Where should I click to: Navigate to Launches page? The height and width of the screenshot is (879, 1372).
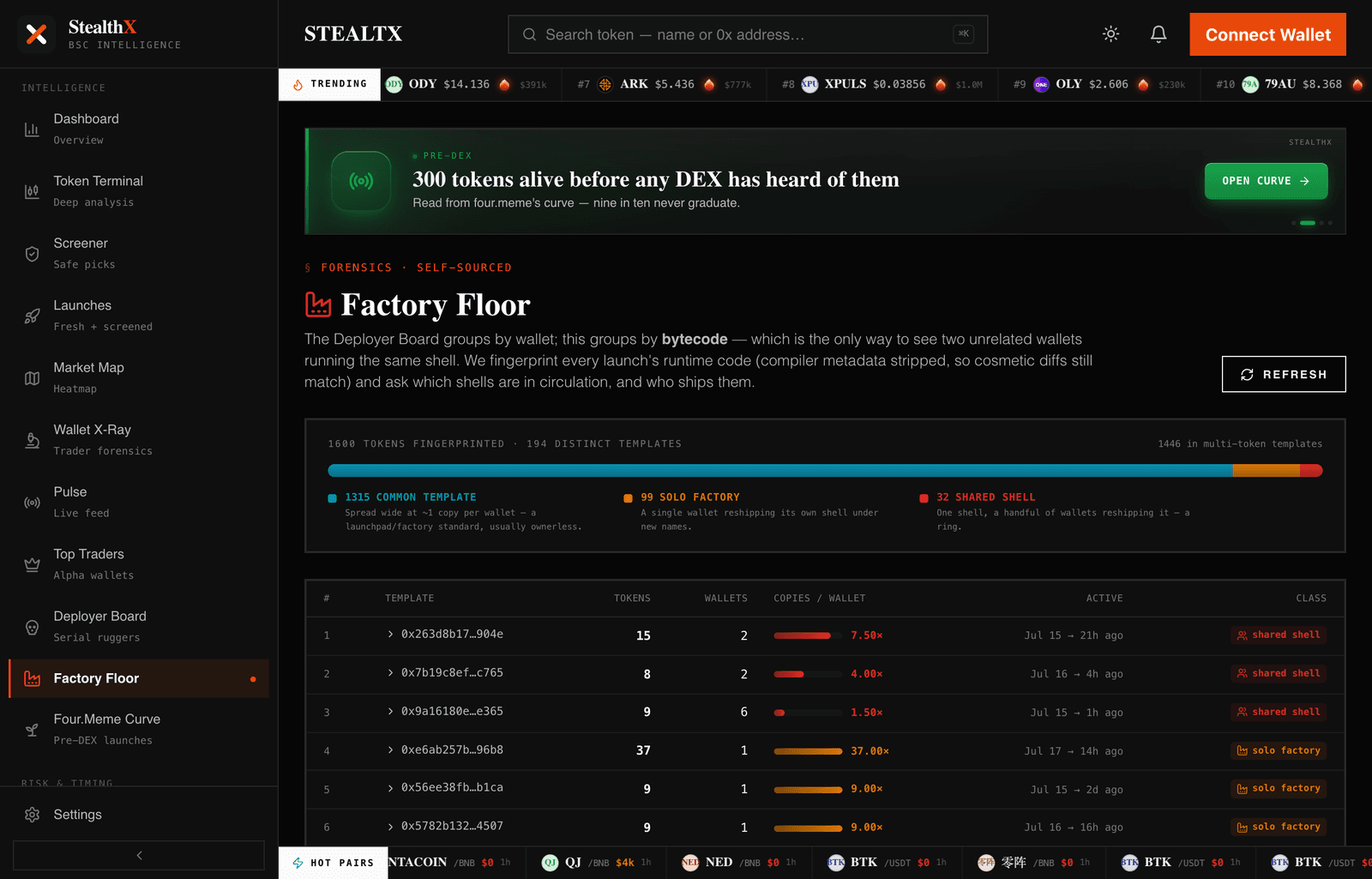coord(139,316)
